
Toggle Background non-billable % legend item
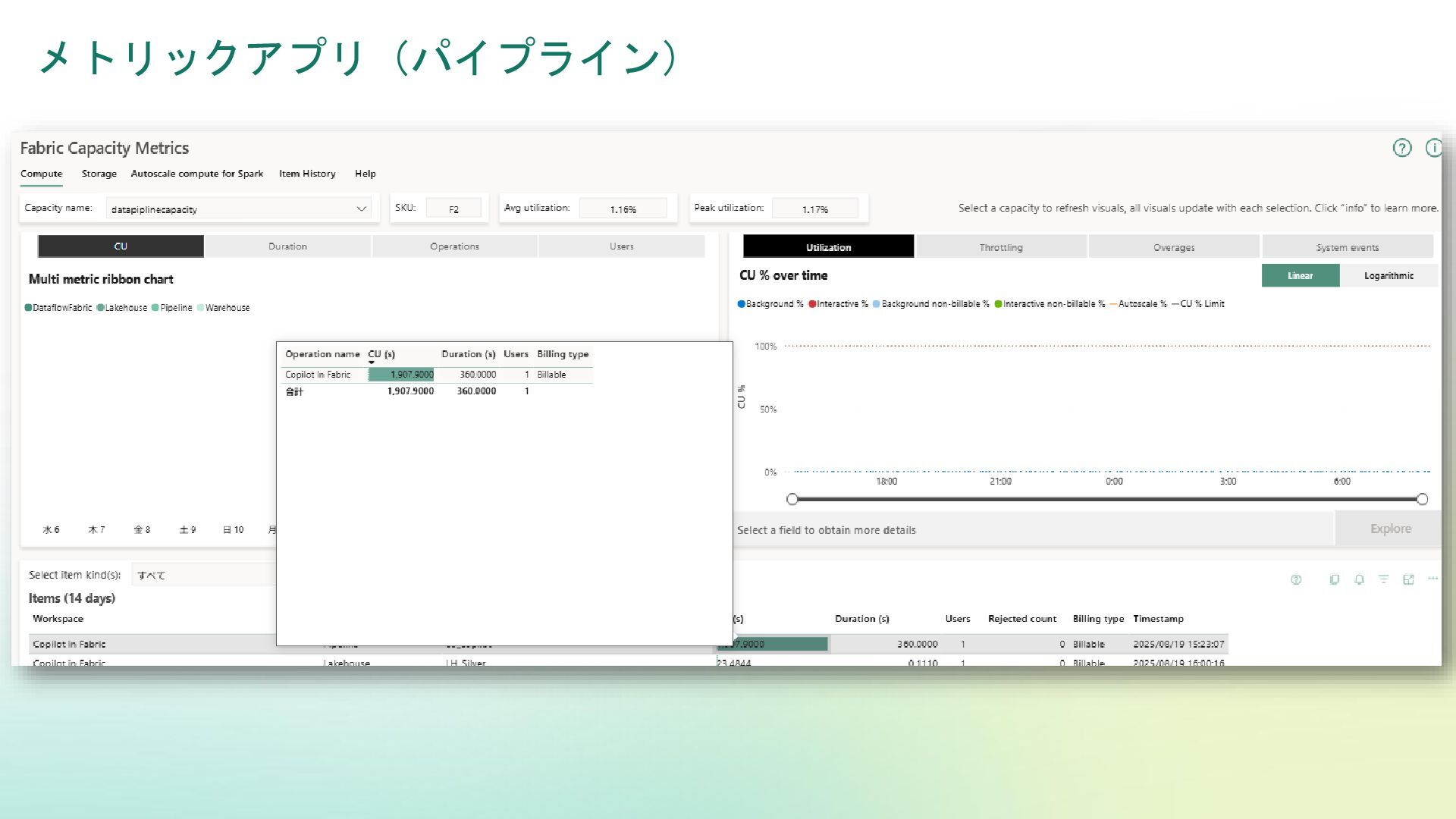(x=931, y=304)
